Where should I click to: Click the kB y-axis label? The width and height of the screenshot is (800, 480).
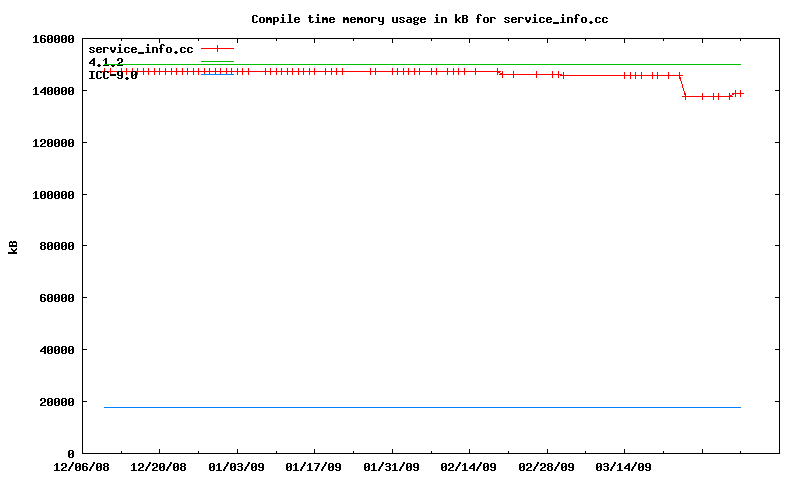13,246
